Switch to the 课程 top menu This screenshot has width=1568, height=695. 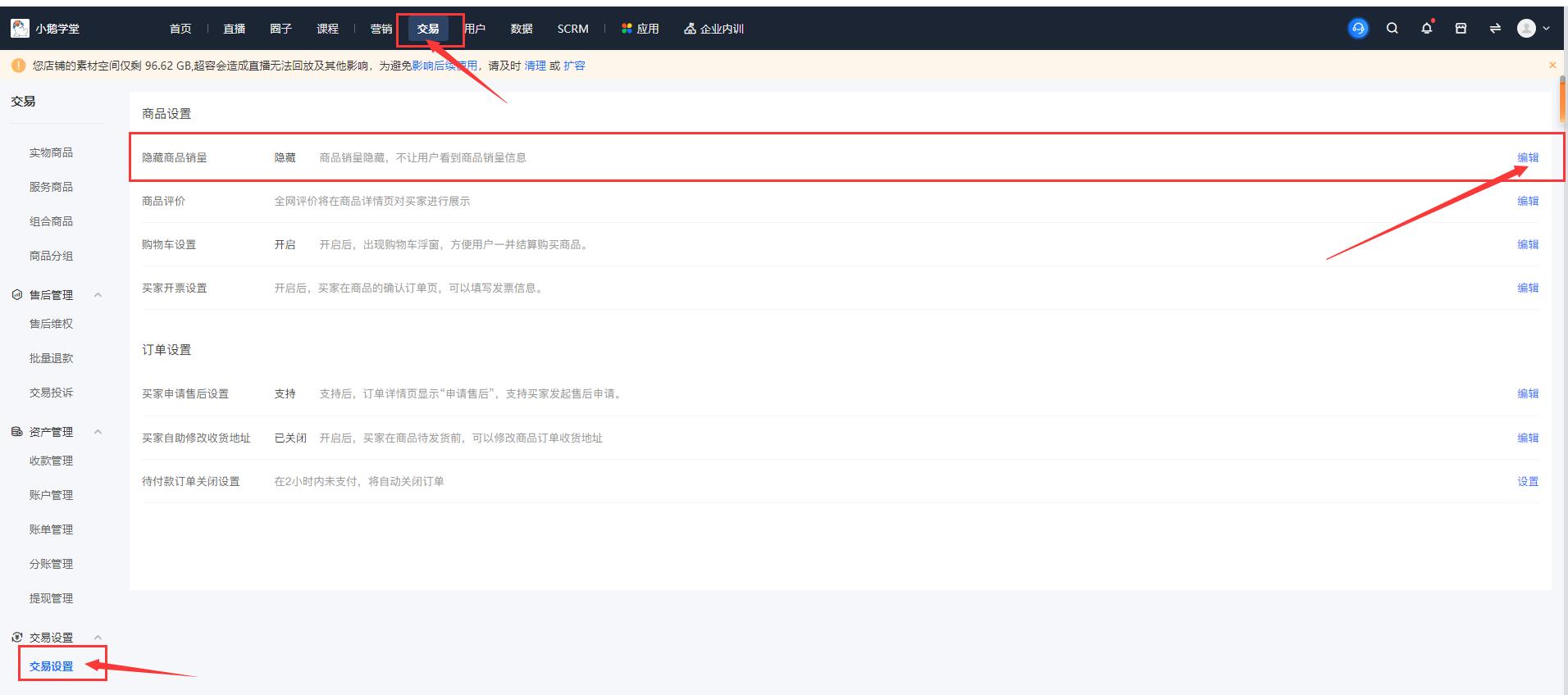(327, 29)
